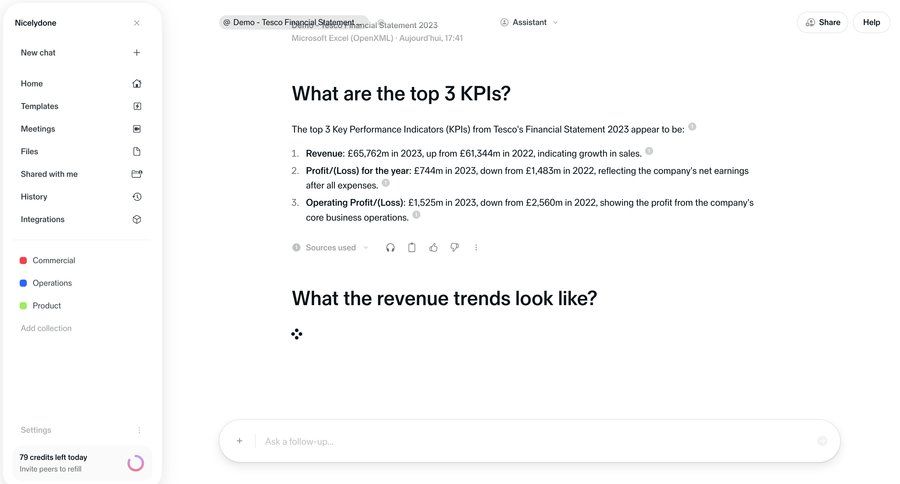Screen dimensions: 900x484
Task: Open the Assistant dropdown
Action: [529, 22]
